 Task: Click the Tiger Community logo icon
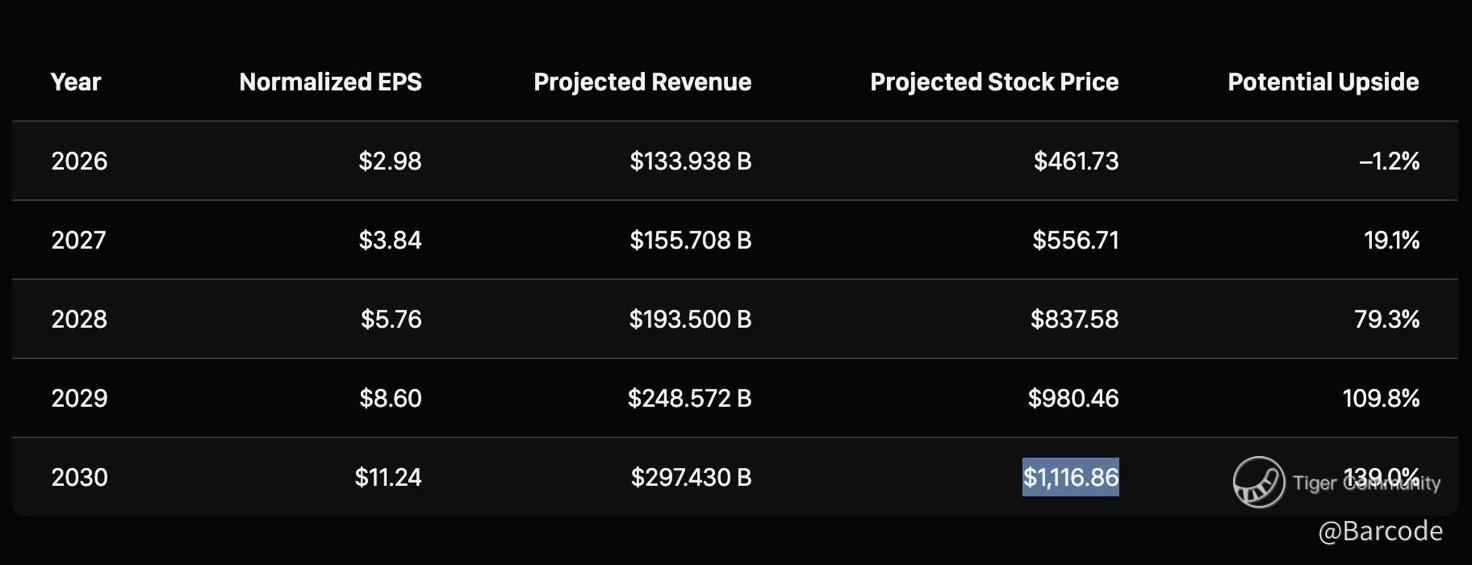[1258, 482]
